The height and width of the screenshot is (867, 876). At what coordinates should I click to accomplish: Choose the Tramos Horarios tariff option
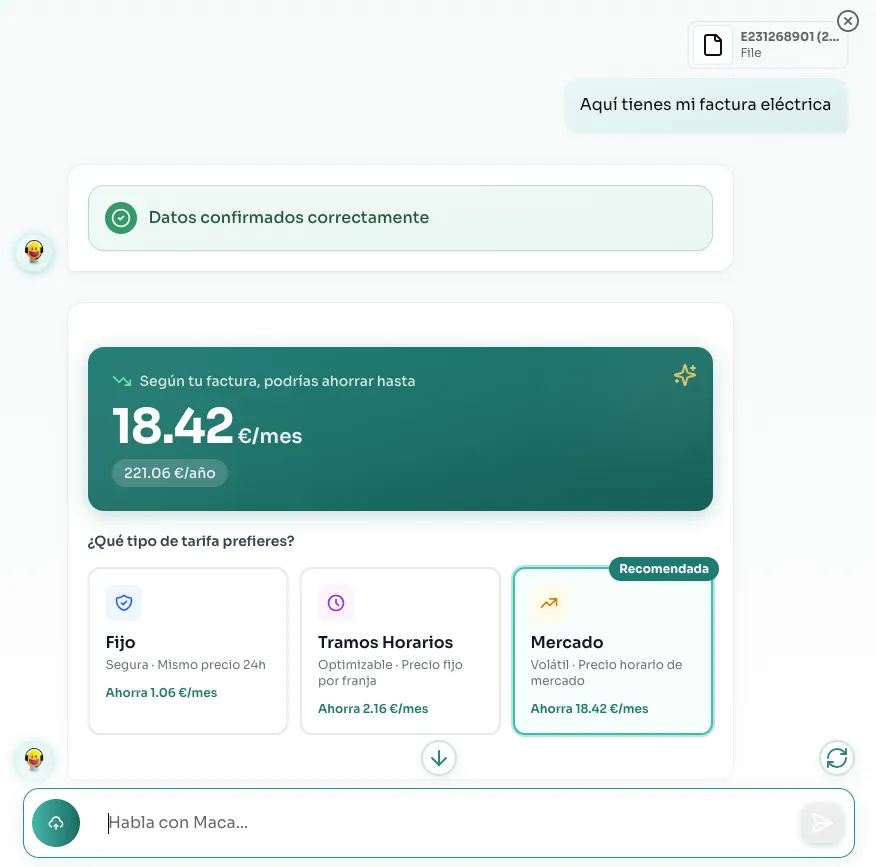tap(400, 650)
